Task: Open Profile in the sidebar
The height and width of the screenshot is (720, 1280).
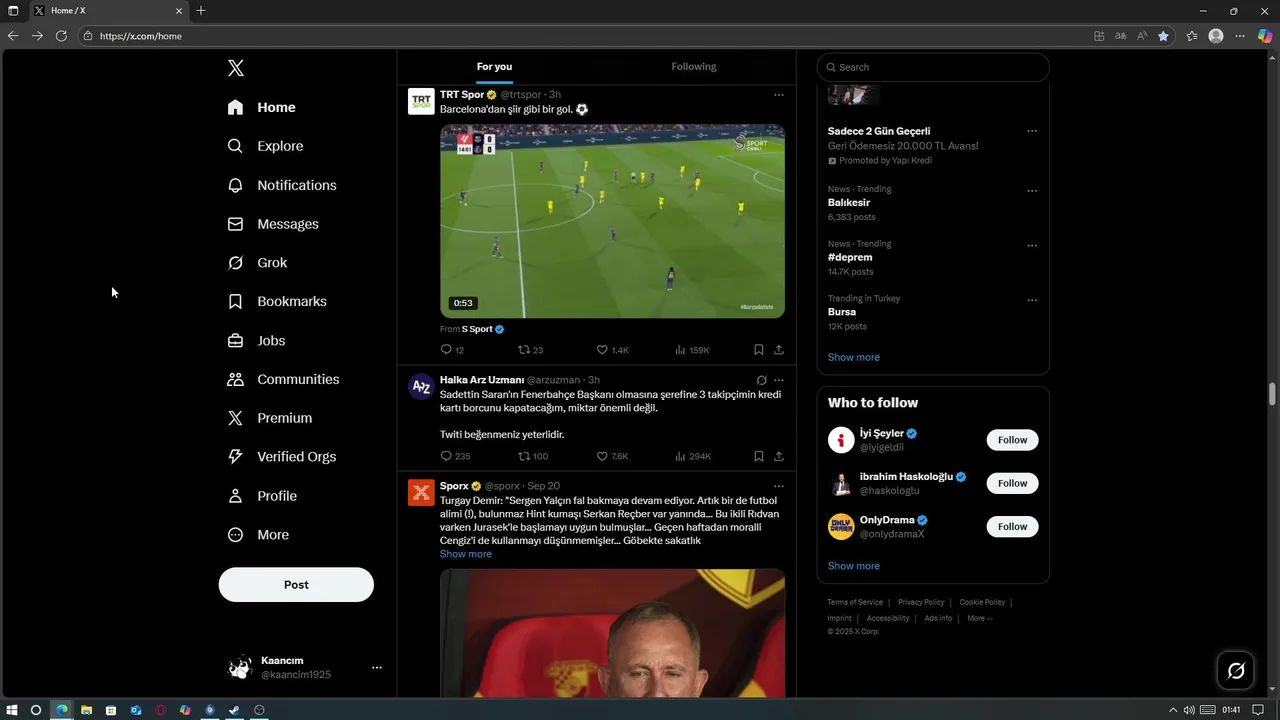Action: pos(263,496)
